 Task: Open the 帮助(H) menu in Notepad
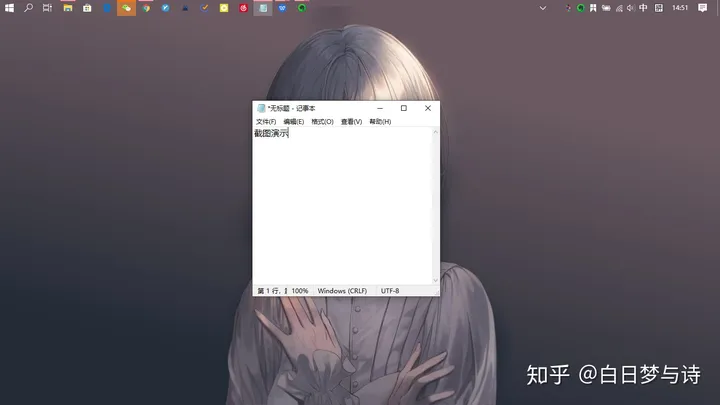click(380, 122)
